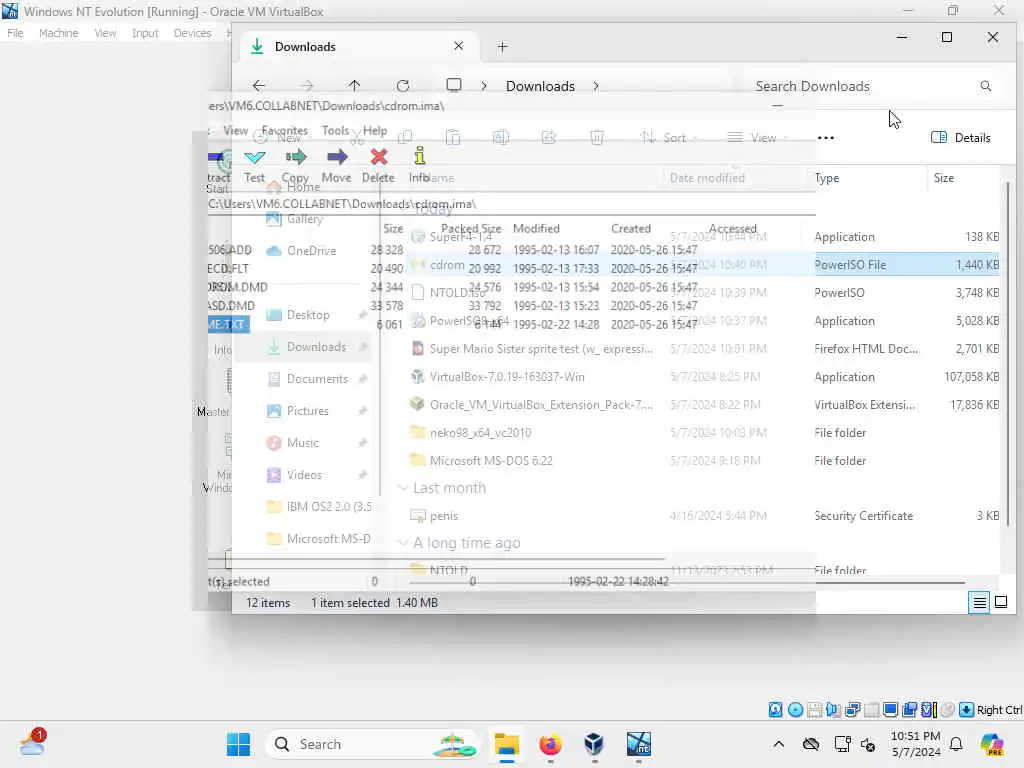
Task: Click the yellow Info icon in 7-Zip
Action: (x=419, y=155)
